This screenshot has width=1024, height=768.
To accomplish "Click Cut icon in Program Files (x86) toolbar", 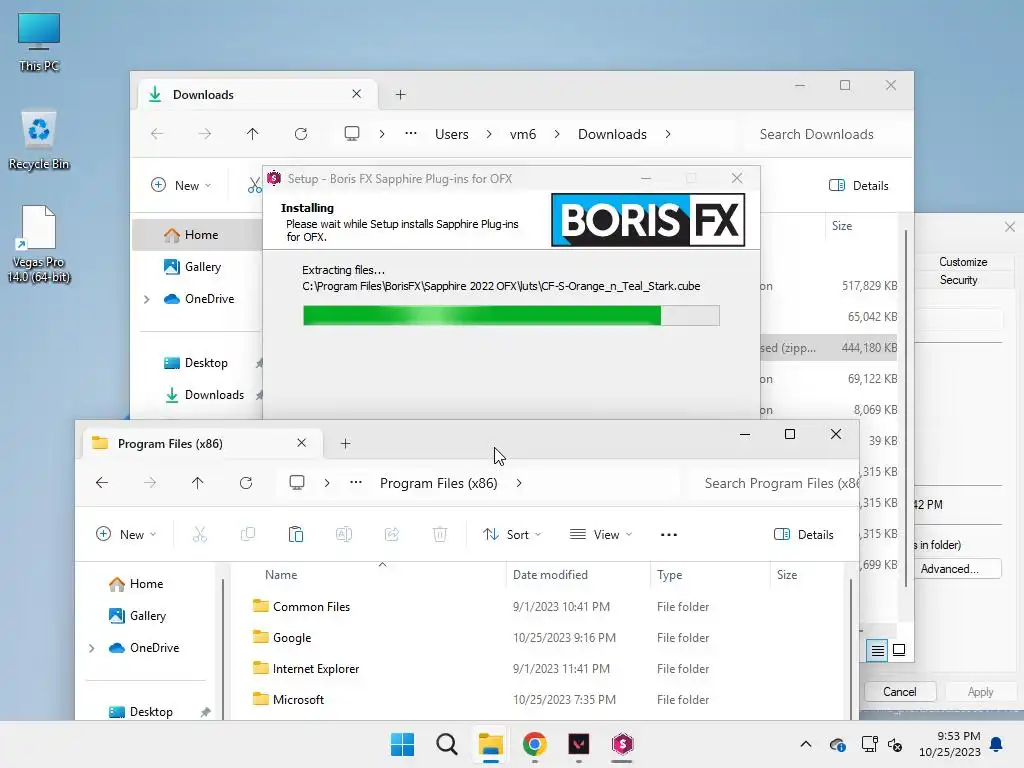I will (x=200, y=534).
